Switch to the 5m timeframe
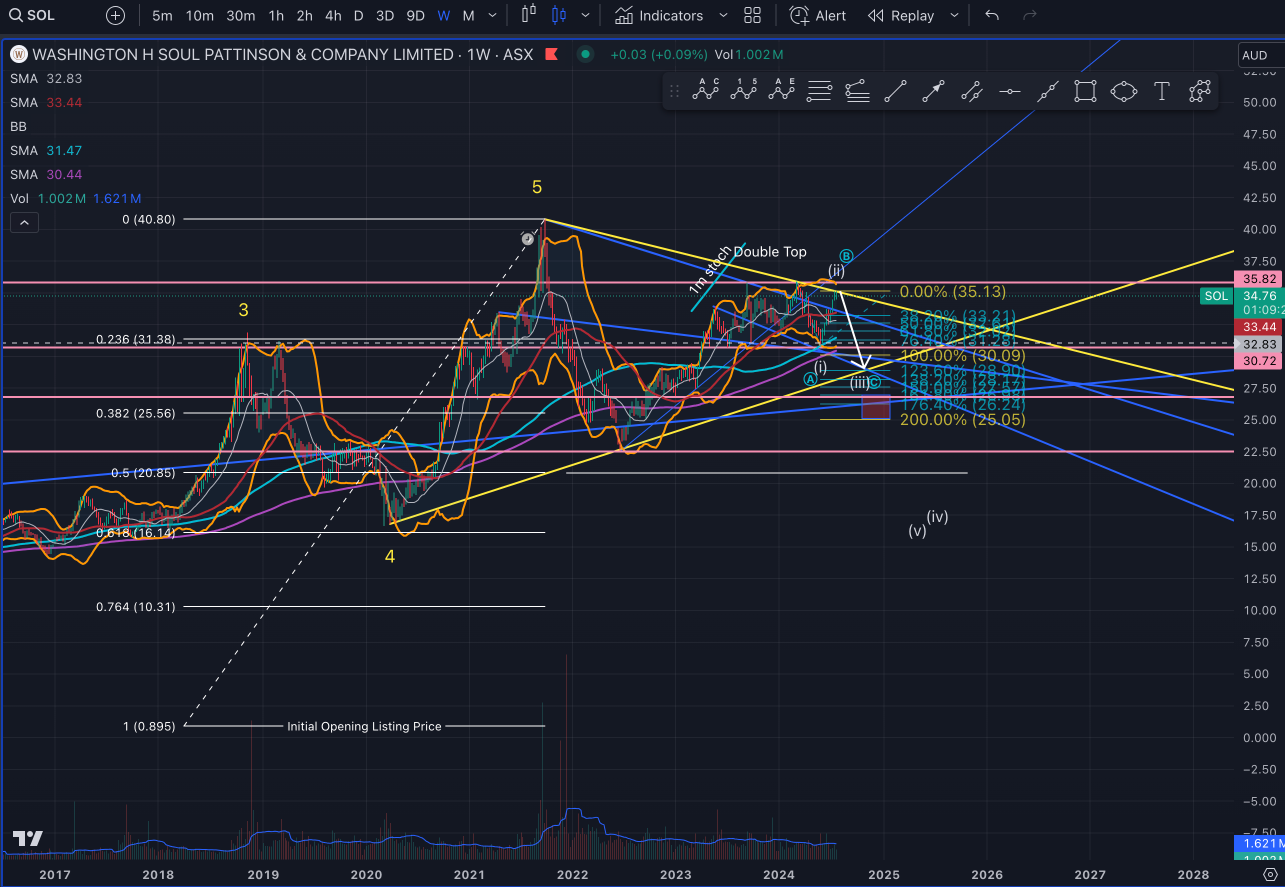 162,16
